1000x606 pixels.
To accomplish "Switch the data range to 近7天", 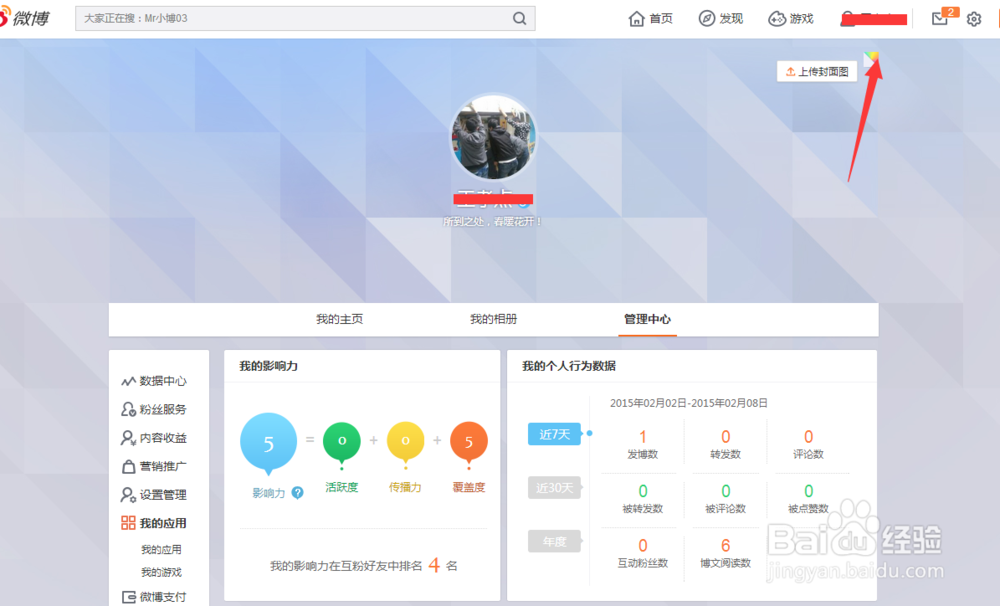I will pos(554,434).
